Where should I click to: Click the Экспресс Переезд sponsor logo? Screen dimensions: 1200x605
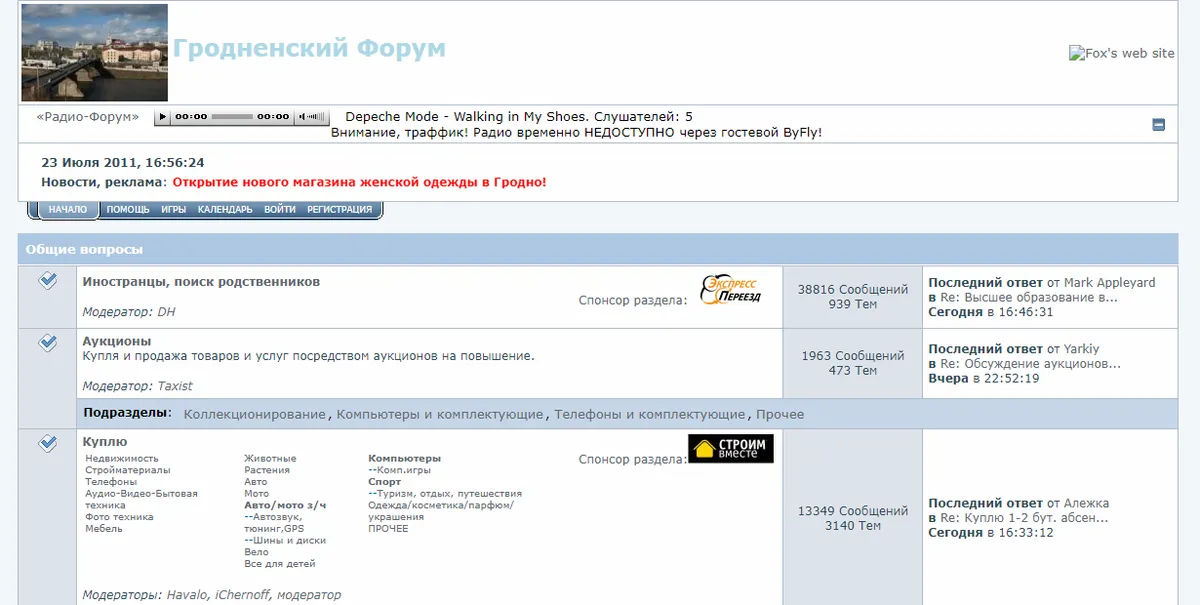(730, 289)
